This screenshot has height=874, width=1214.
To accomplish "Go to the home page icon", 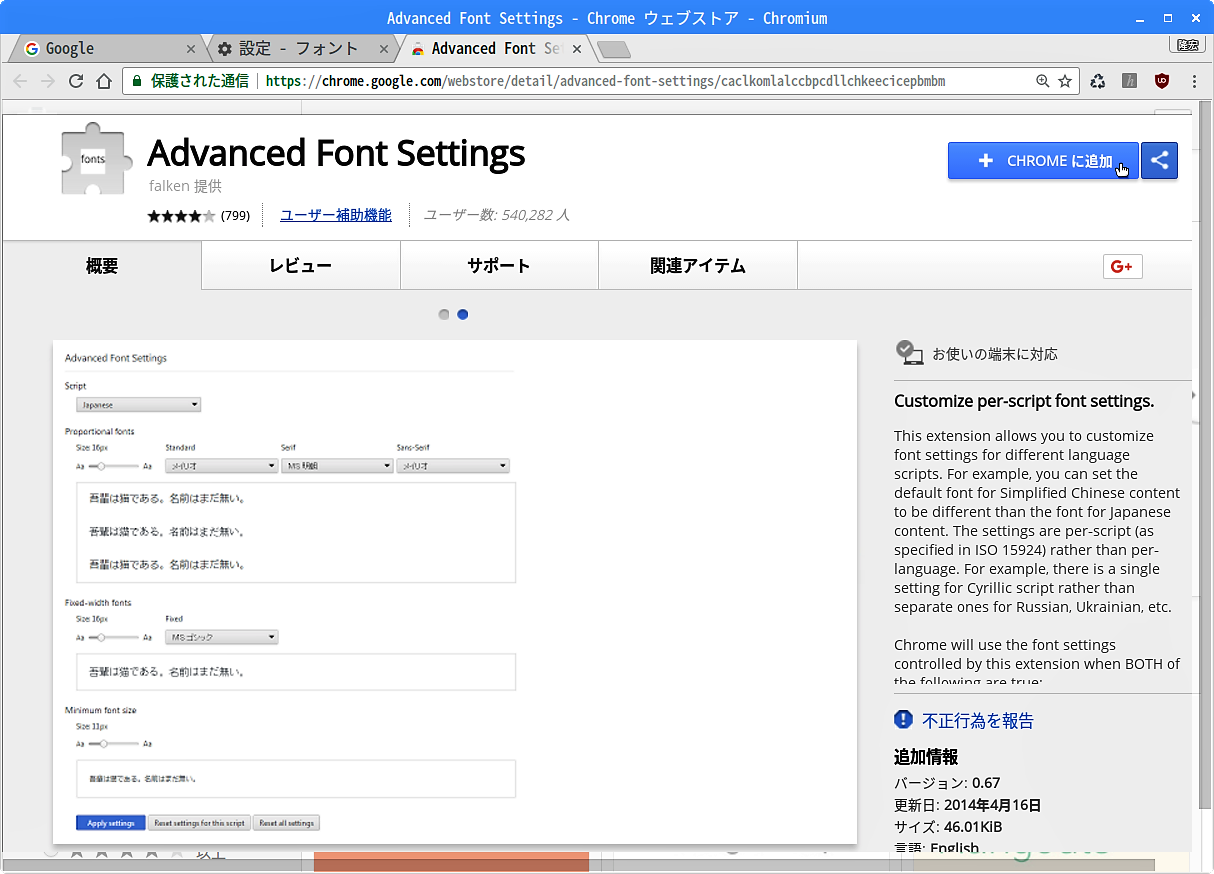I will (104, 81).
